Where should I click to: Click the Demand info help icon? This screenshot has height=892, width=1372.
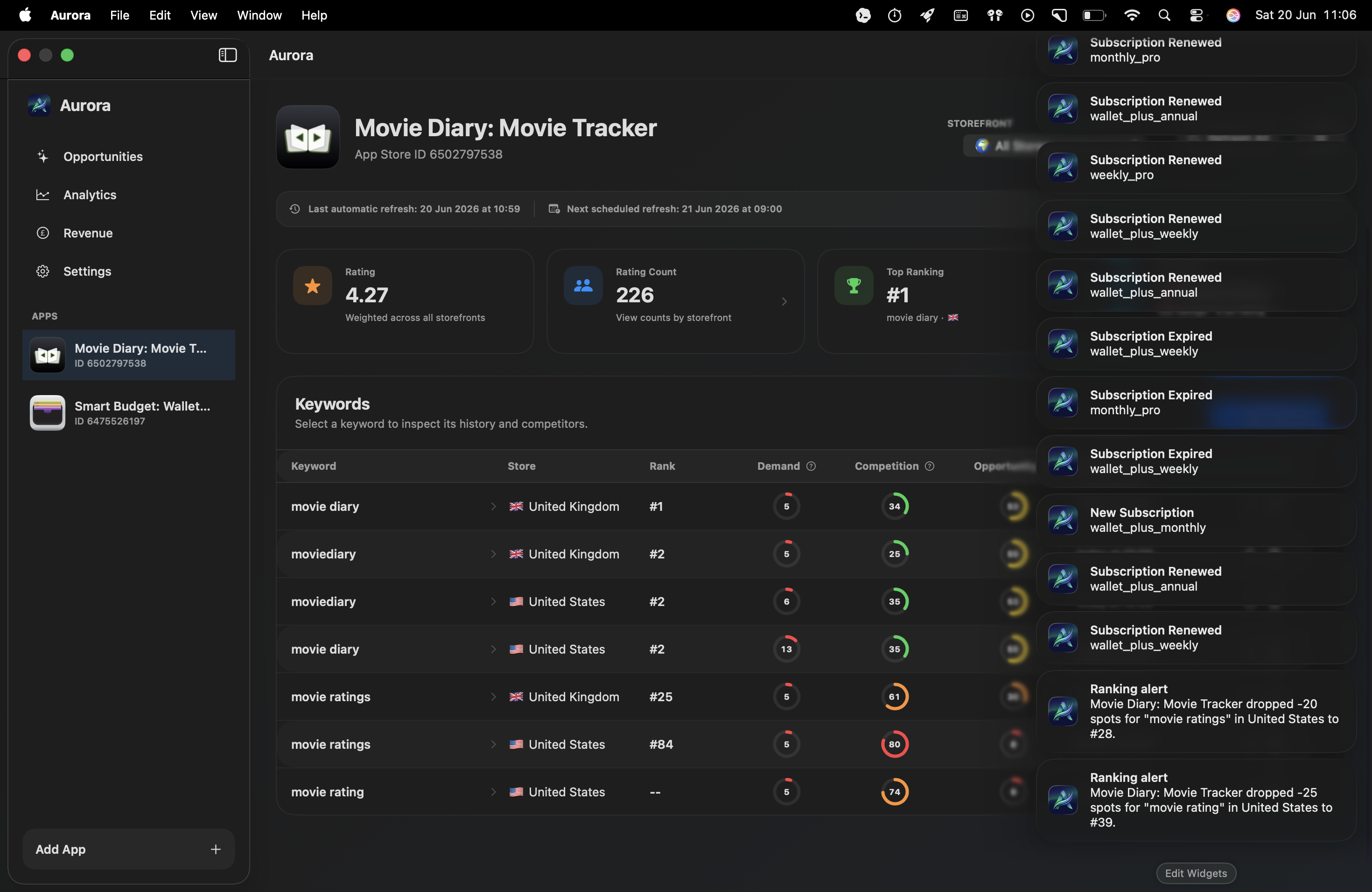[x=811, y=466]
